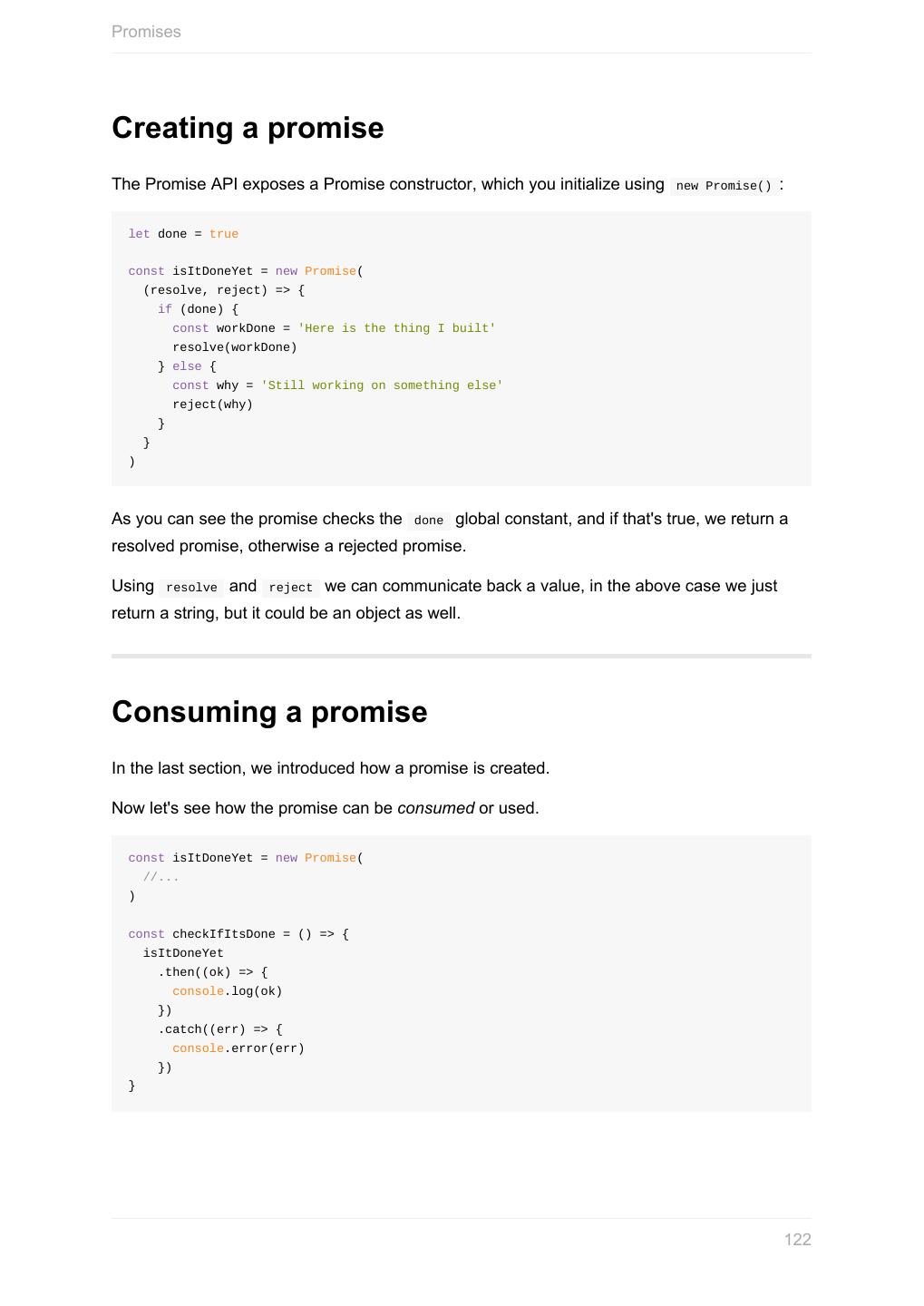Click the ".catch((err) => {" code line
The height and width of the screenshot is (1306, 924).
click(220, 1029)
